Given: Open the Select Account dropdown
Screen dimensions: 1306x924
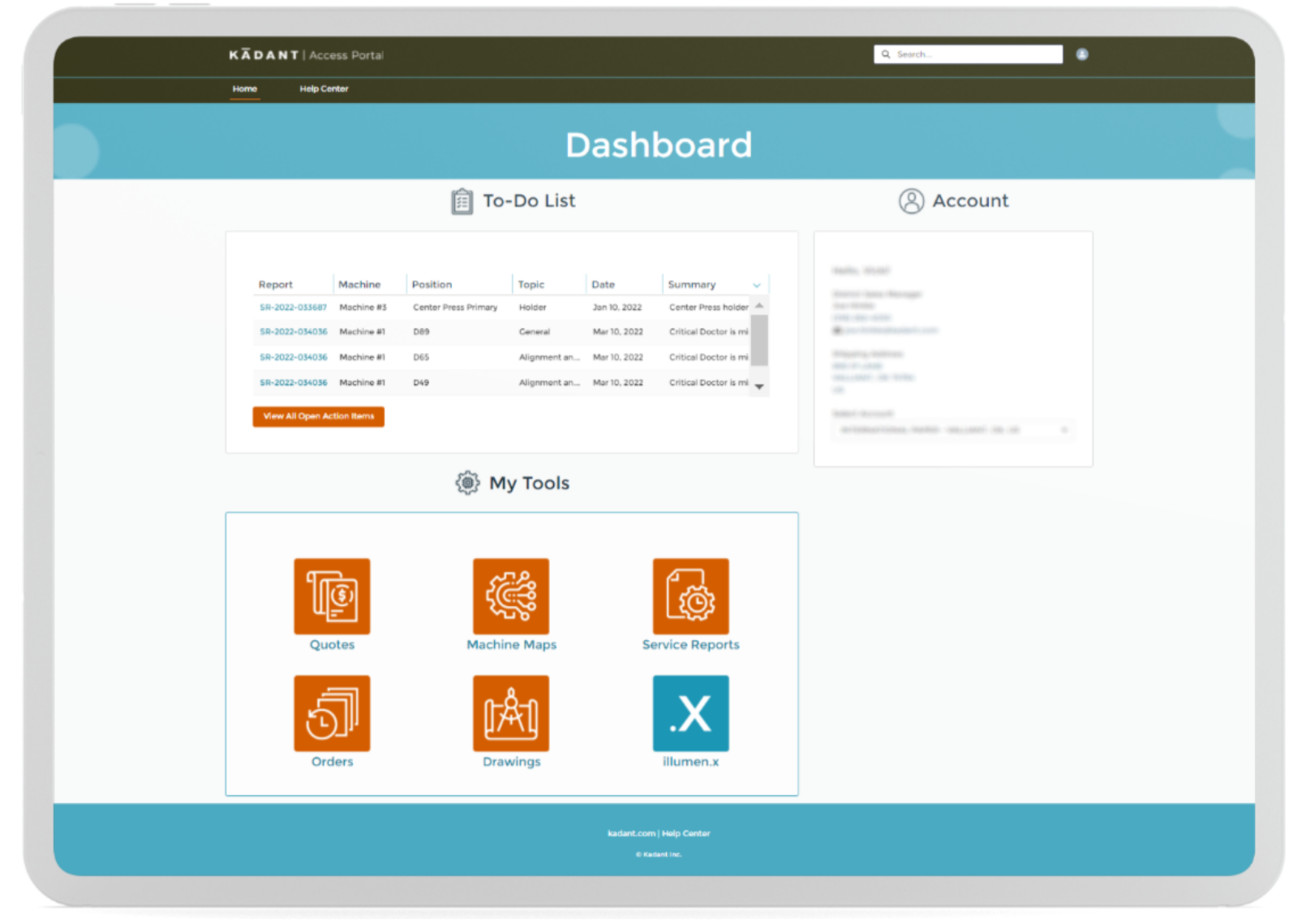Looking at the screenshot, I should point(953,430).
